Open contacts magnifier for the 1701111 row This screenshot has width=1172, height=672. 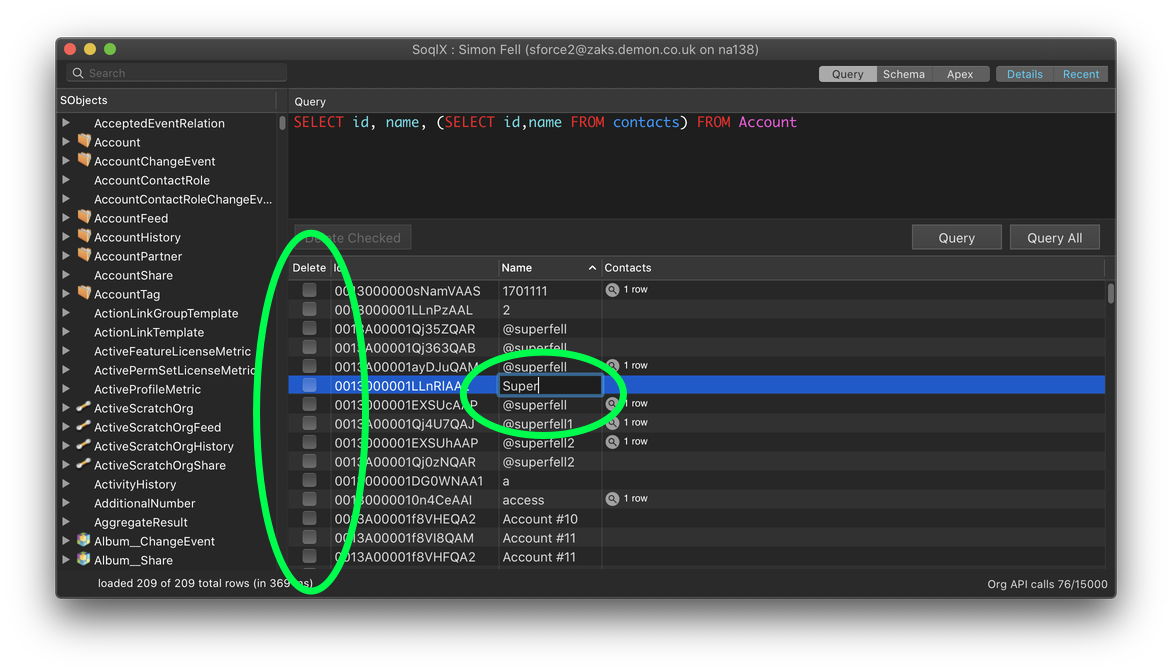pyautogui.click(x=612, y=290)
